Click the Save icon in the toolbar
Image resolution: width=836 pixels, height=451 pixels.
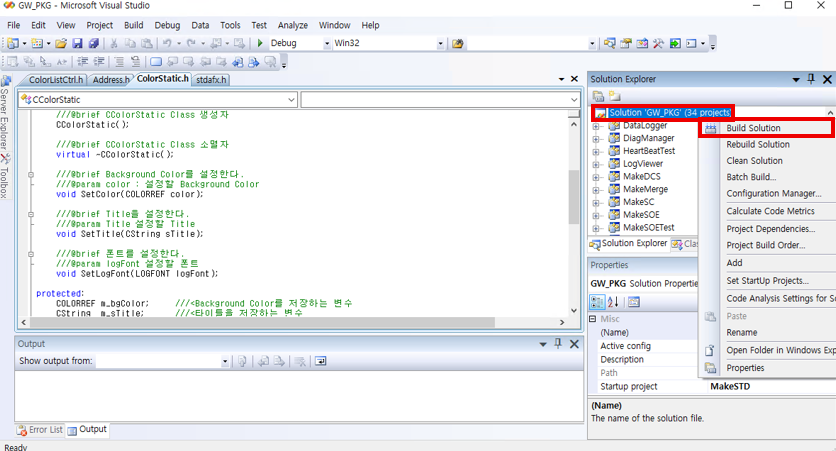[78, 44]
